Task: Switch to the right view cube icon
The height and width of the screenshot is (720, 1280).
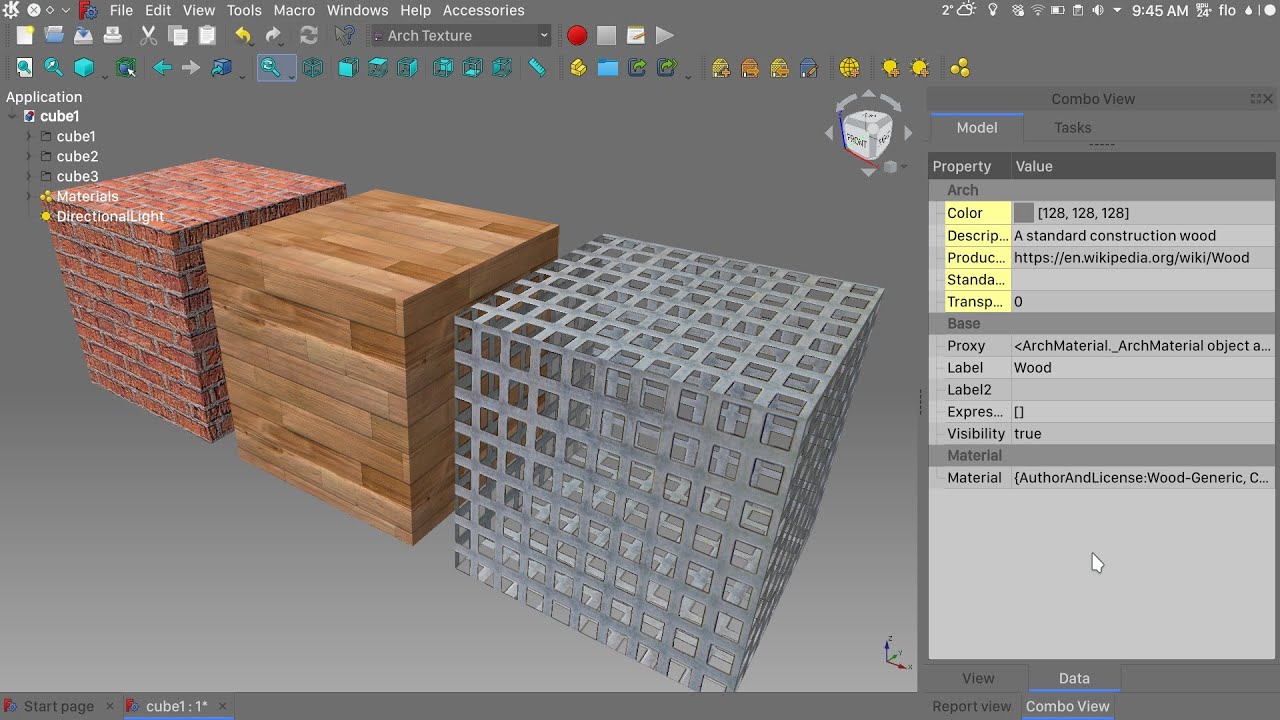Action: (x=408, y=68)
